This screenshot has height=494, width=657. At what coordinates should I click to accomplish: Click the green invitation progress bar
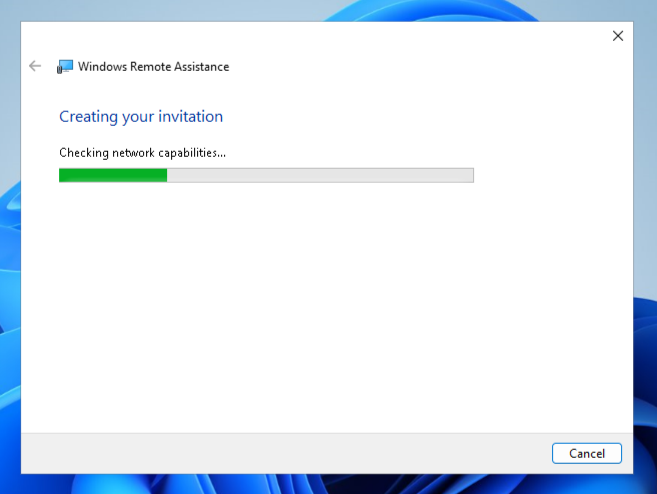click(x=266, y=175)
